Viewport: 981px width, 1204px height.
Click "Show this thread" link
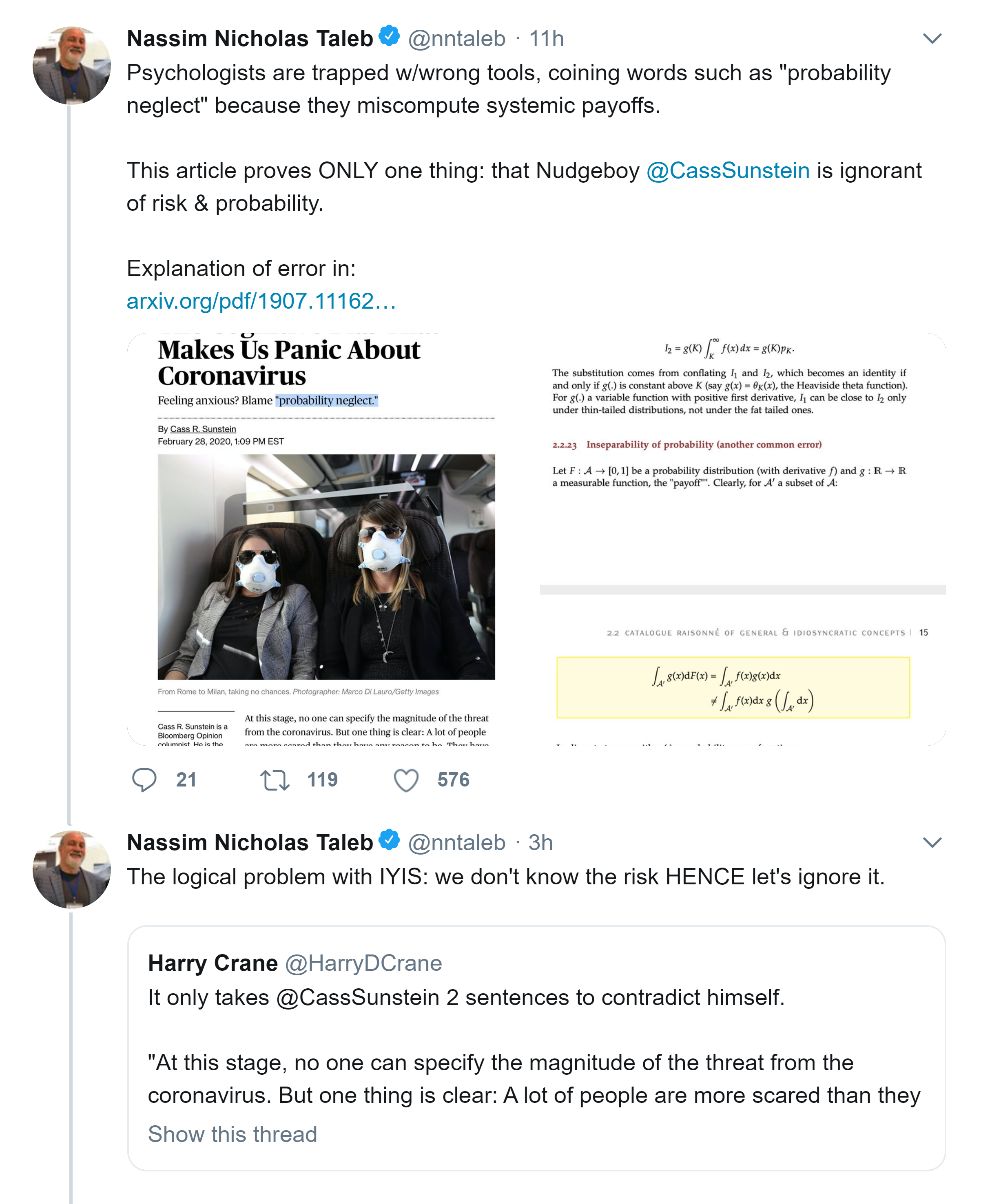click(232, 1134)
